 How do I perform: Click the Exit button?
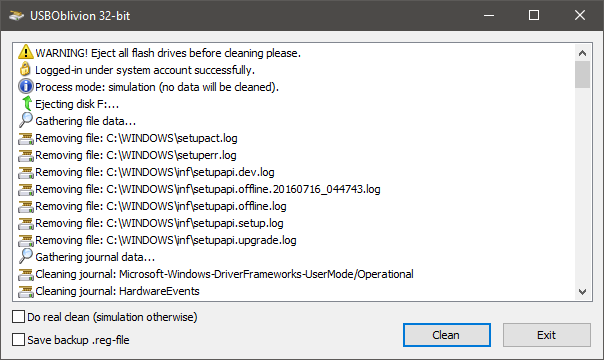point(547,335)
